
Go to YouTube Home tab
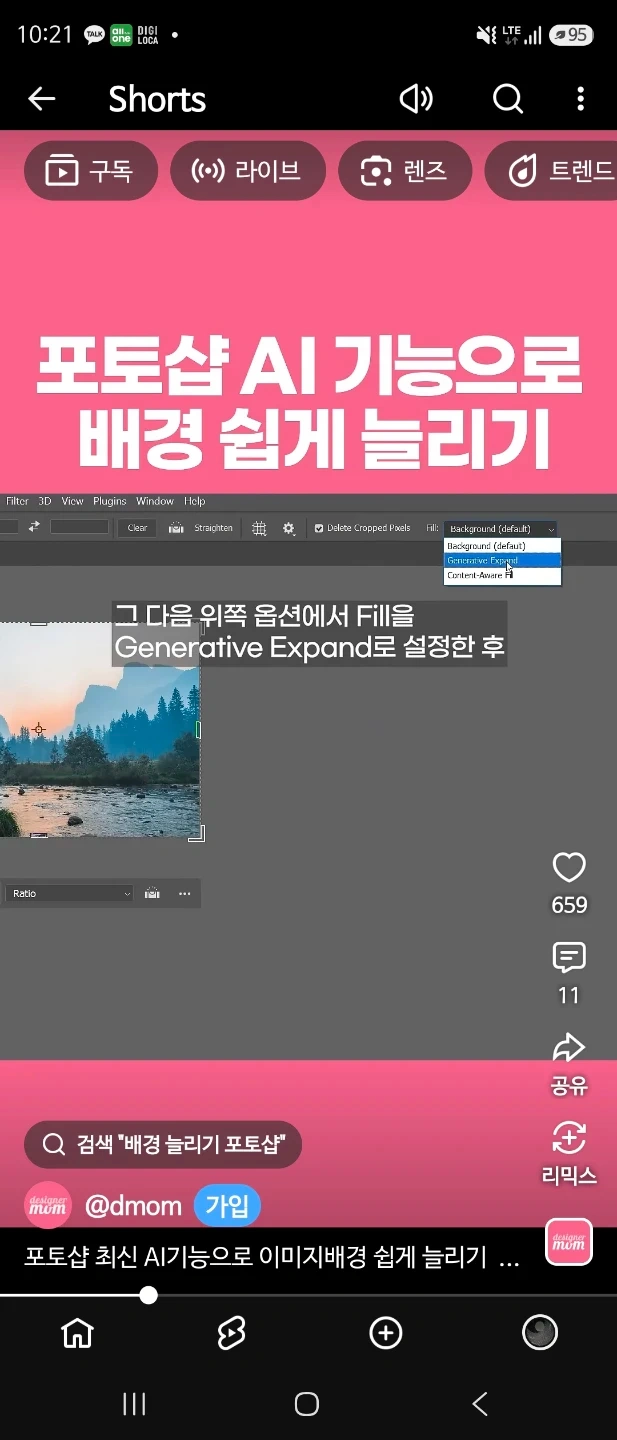(x=77, y=1332)
